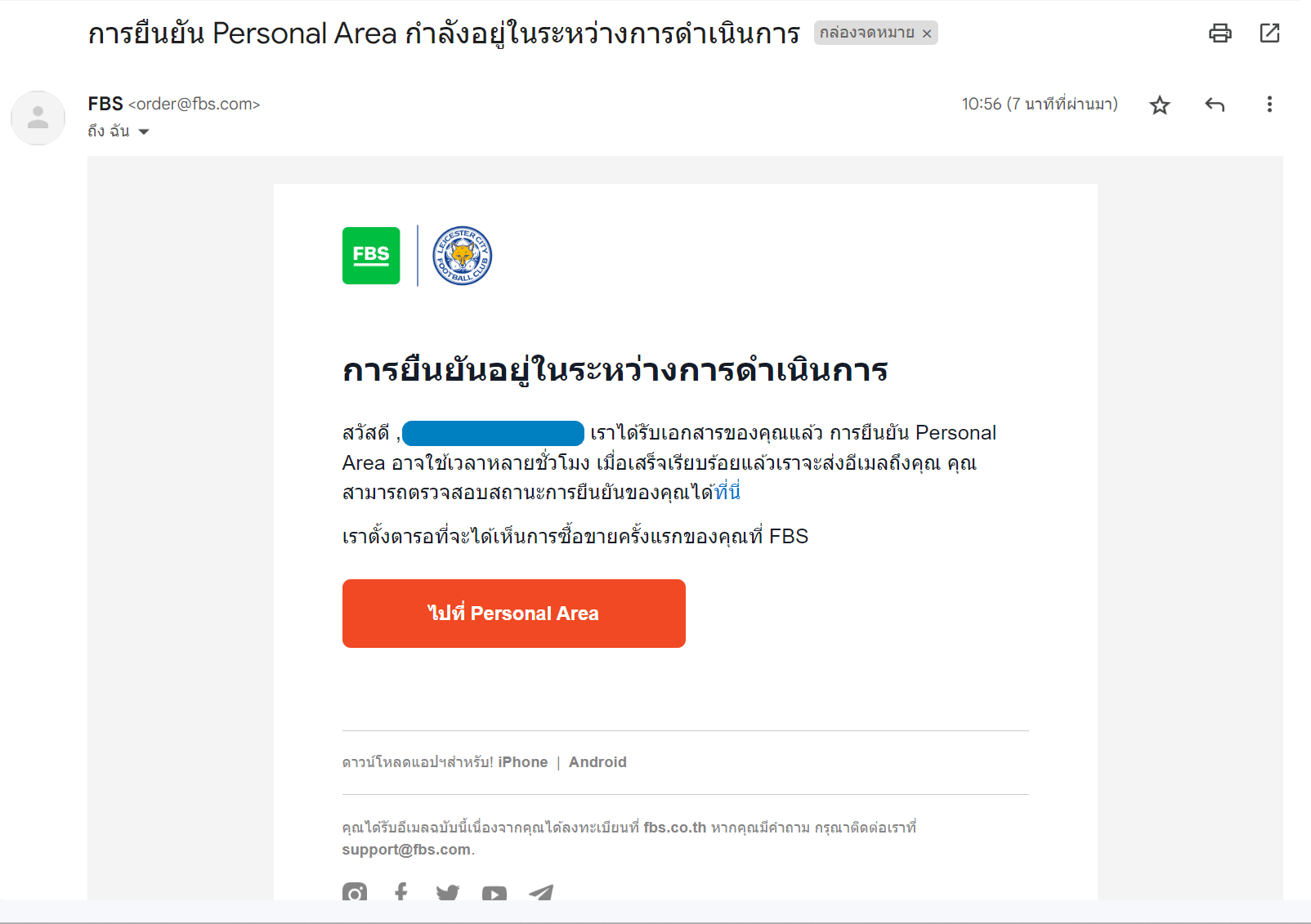The image size is (1311, 924).
Task: Open FBS Telegram icon in footer
Action: tap(541, 893)
